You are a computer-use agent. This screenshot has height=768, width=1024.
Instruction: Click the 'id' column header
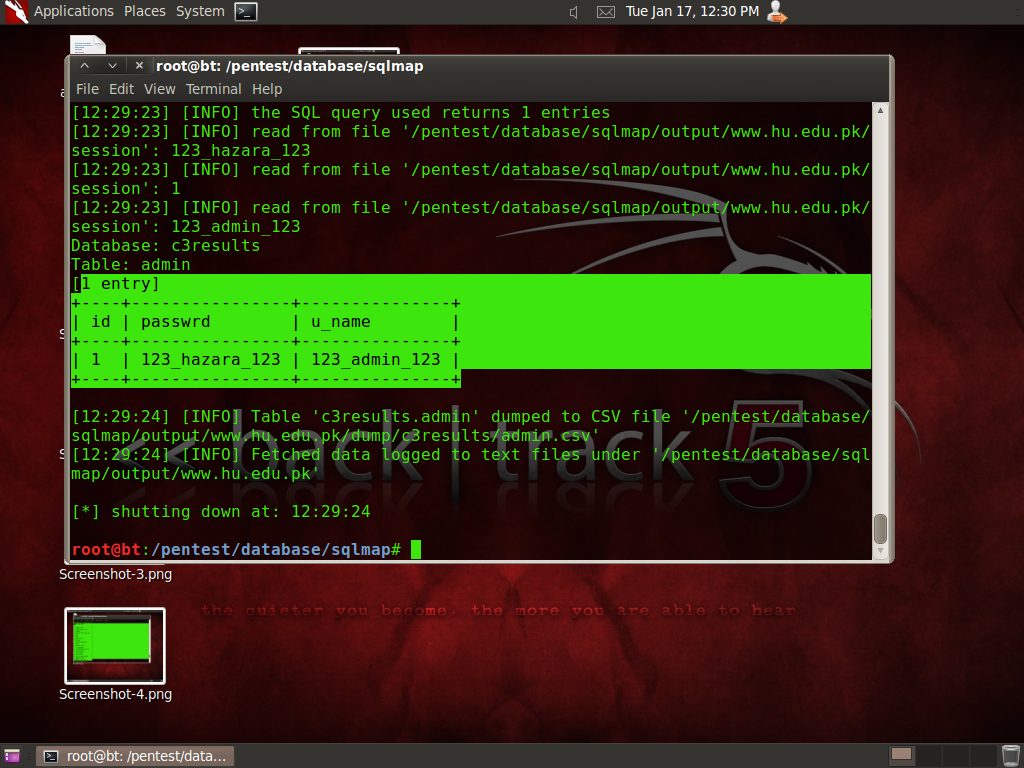pos(101,321)
